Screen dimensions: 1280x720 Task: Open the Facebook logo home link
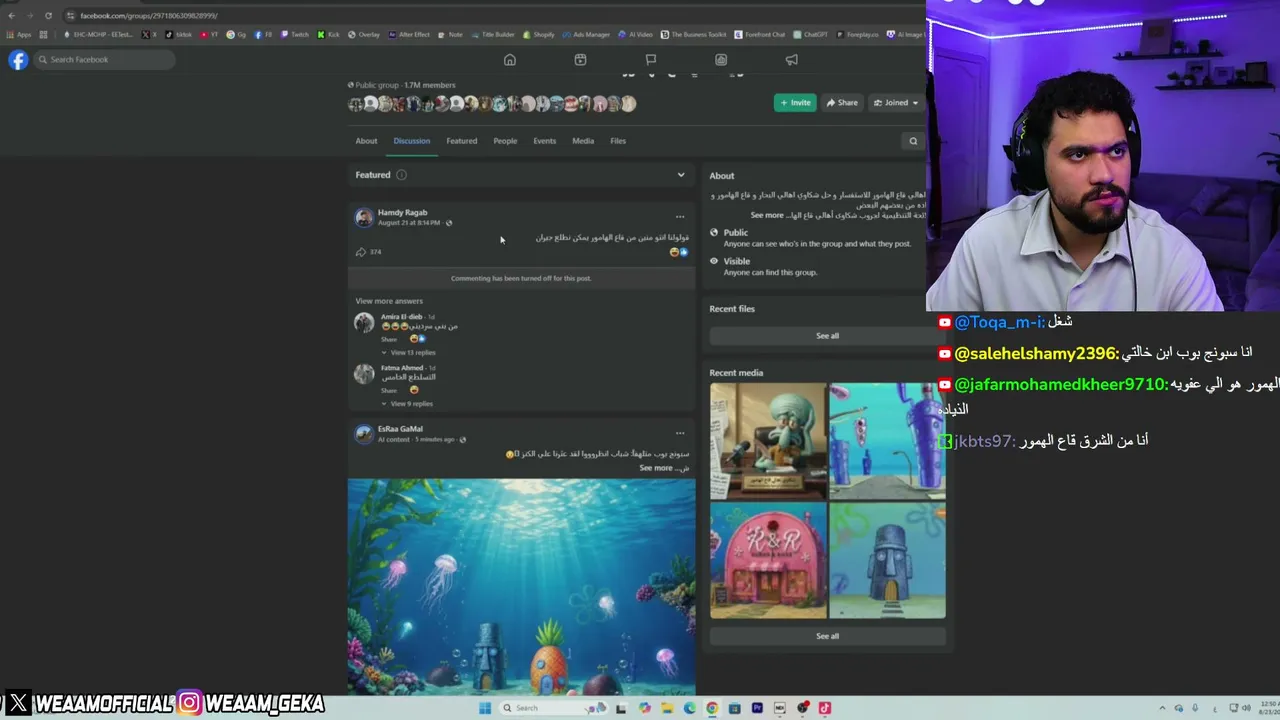coord(17,60)
